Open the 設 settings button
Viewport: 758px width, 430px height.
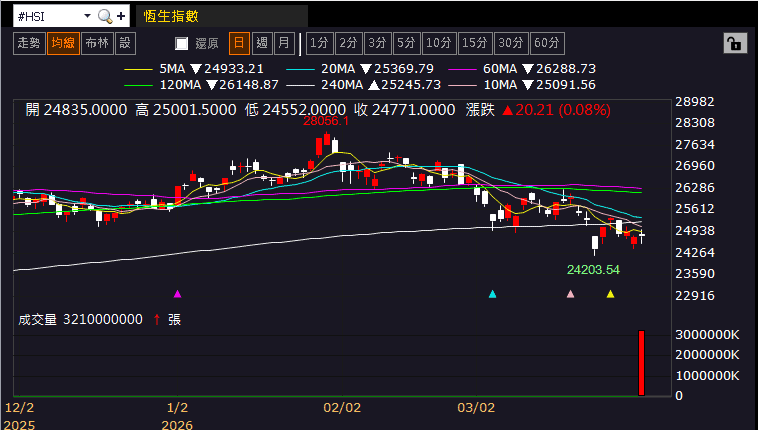tap(125, 43)
